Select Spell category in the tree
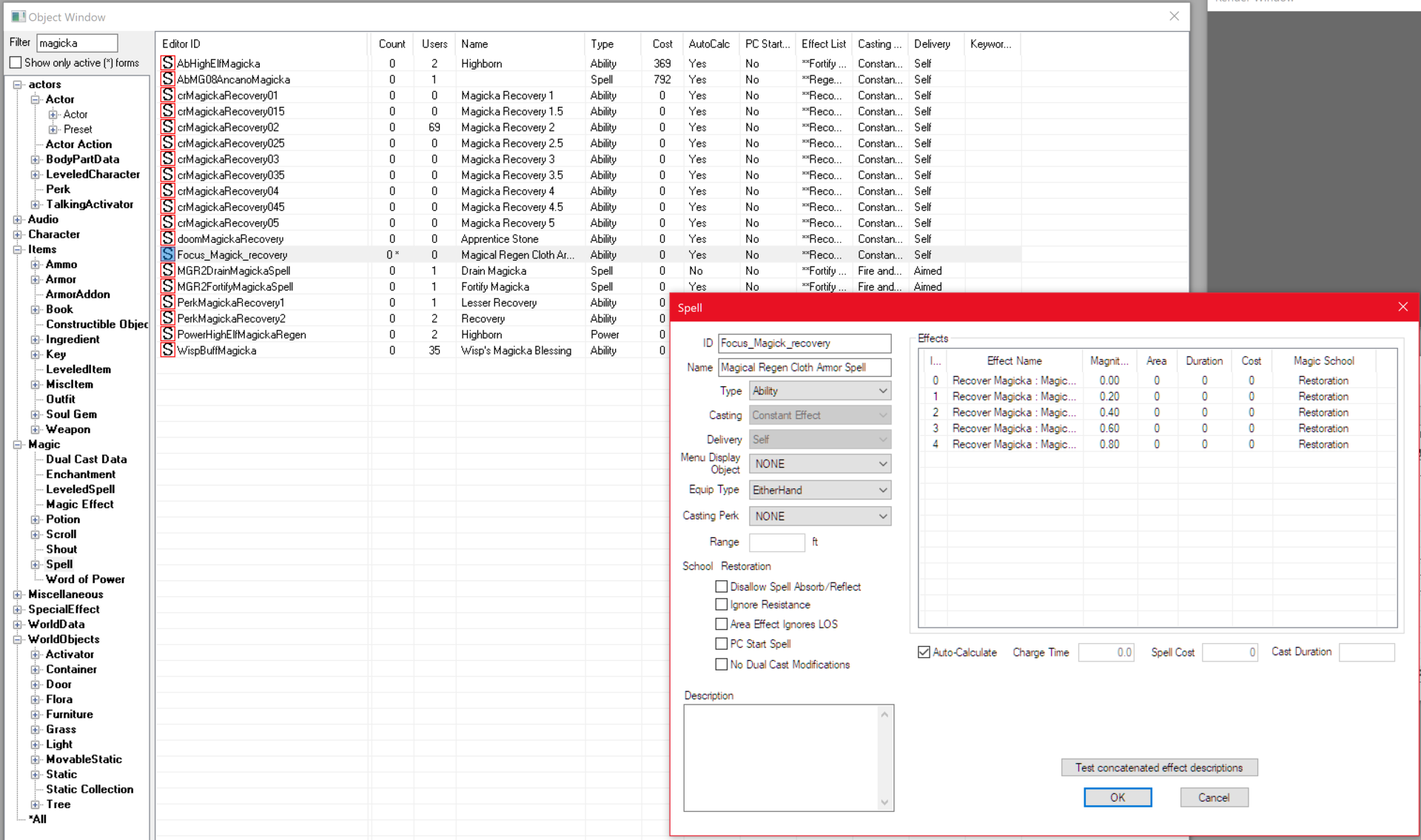The width and height of the screenshot is (1421, 840). click(59, 564)
